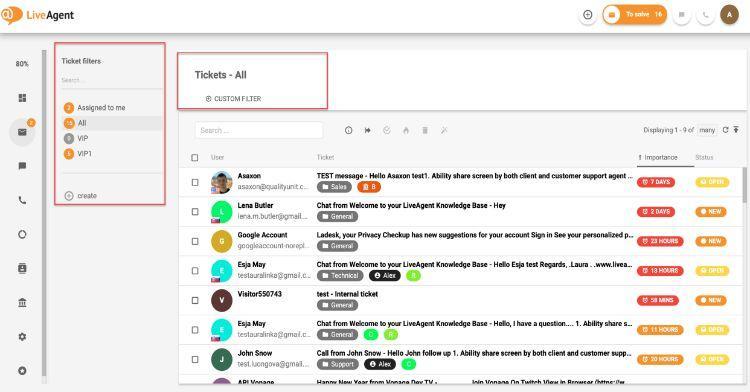The height and width of the screenshot is (392, 750).
Task: Click the Ticket column header
Action: 325,157
